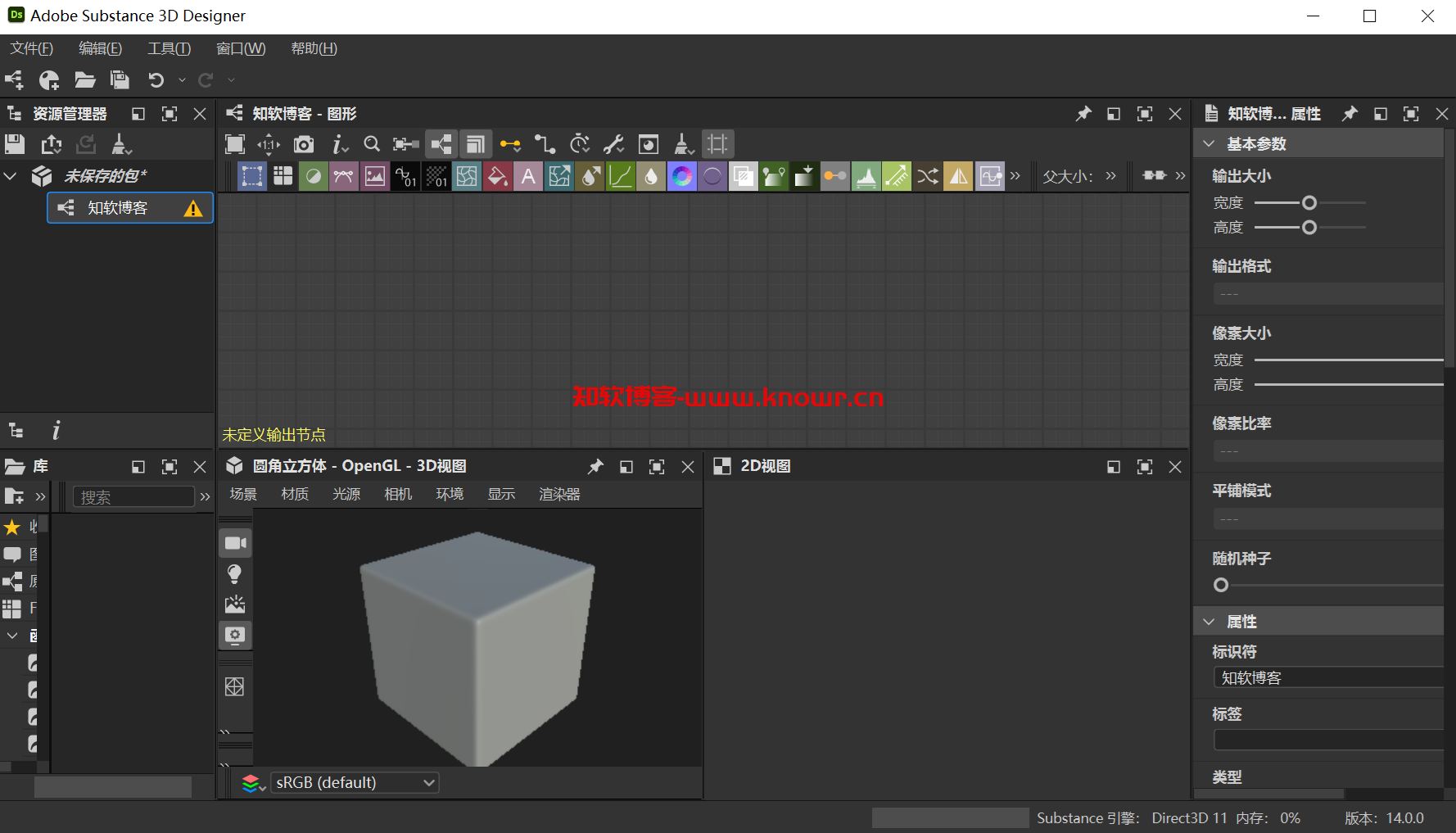Save package icon in the explorer panel
1456x833 pixels.
pyautogui.click(x=15, y=144)
